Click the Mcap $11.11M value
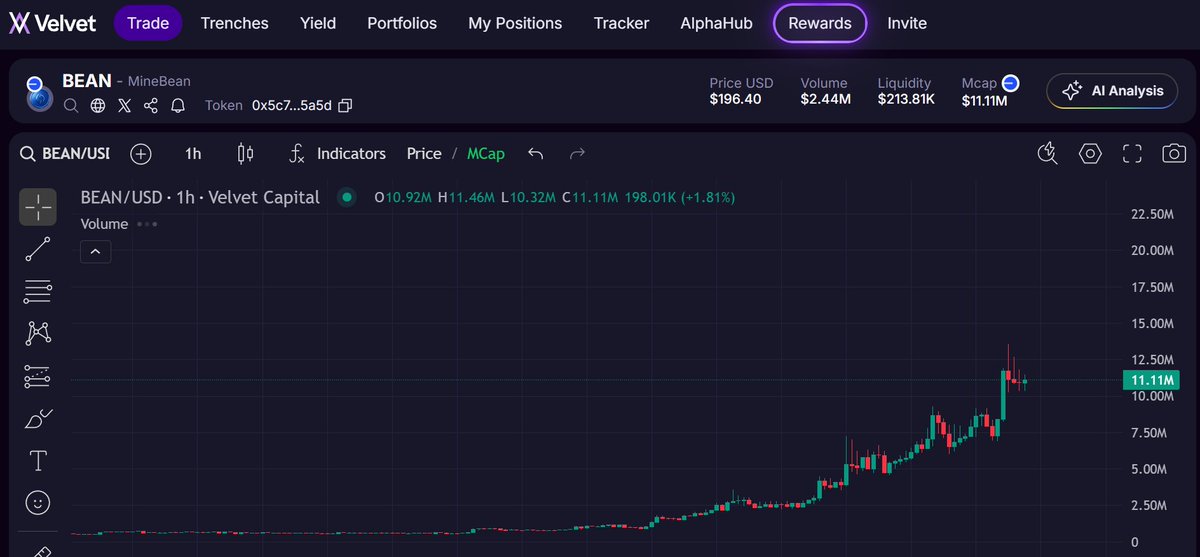 (x=984, y=100)
